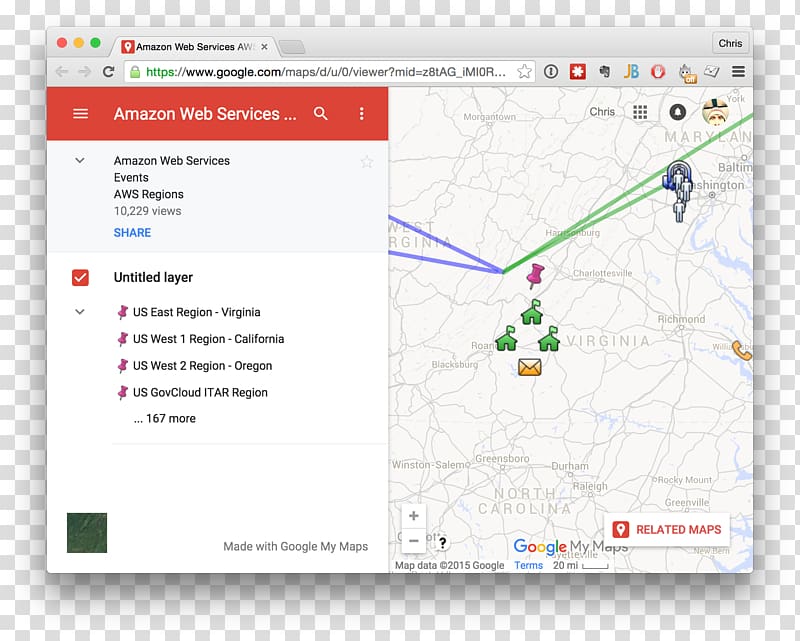Select US West 1 Region - California item
Viewport: 800px width, 641px height.
click(x=208, y=339)
